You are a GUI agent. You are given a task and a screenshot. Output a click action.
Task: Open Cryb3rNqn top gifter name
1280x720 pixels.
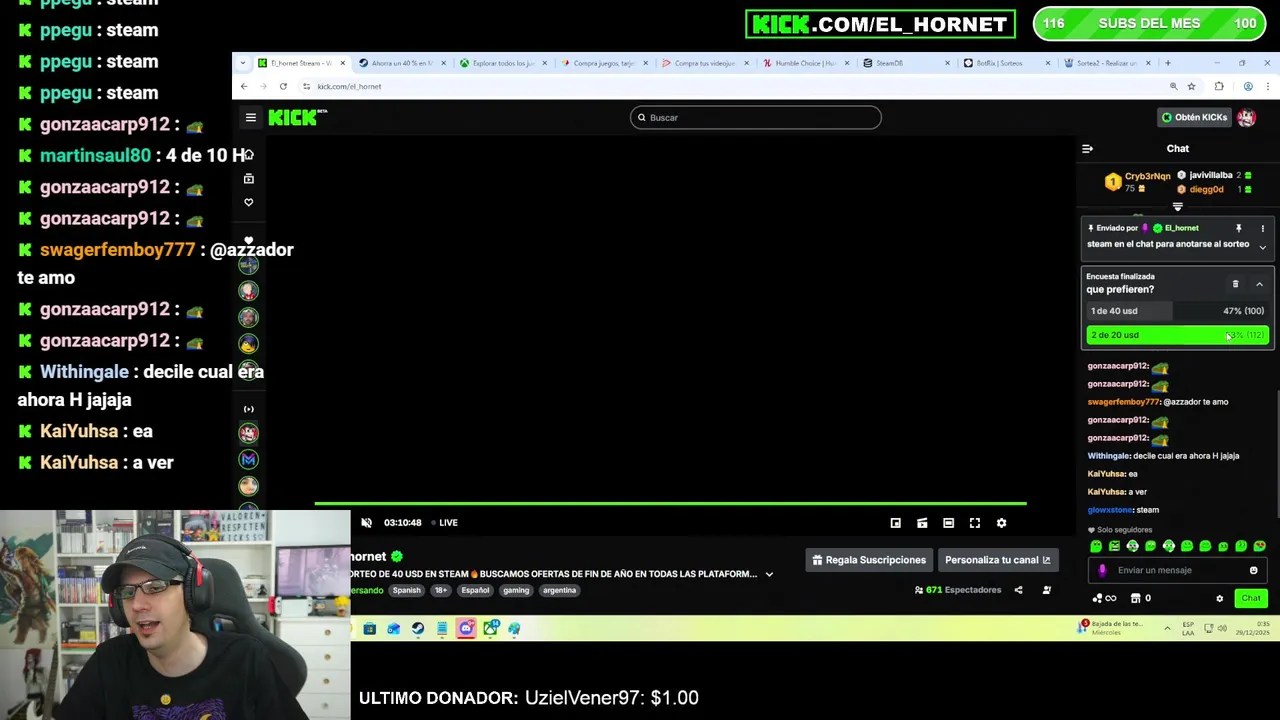coord(1147,176)
